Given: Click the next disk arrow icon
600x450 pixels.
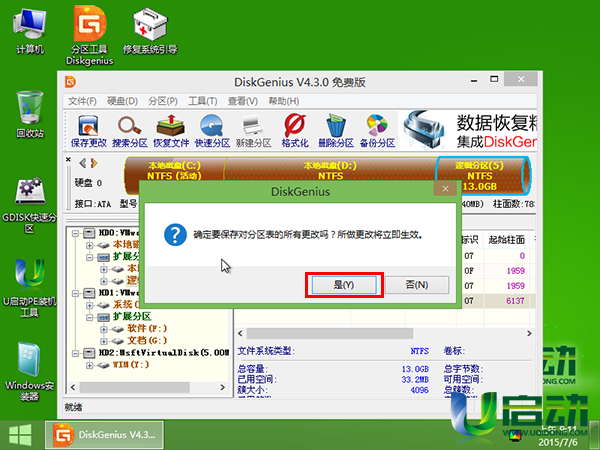Looking at the screenshot, I should click(94, 163).
